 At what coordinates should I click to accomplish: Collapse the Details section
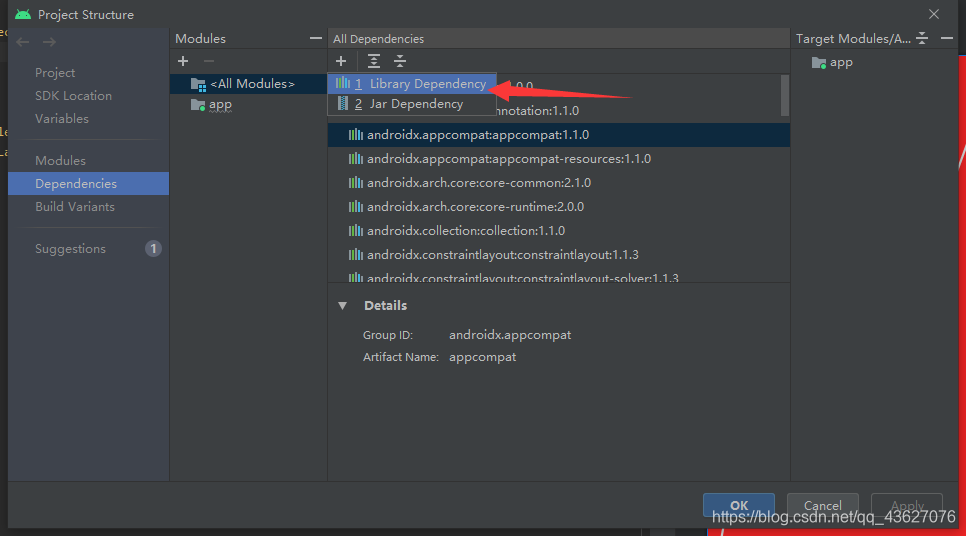tap(343, 306)
